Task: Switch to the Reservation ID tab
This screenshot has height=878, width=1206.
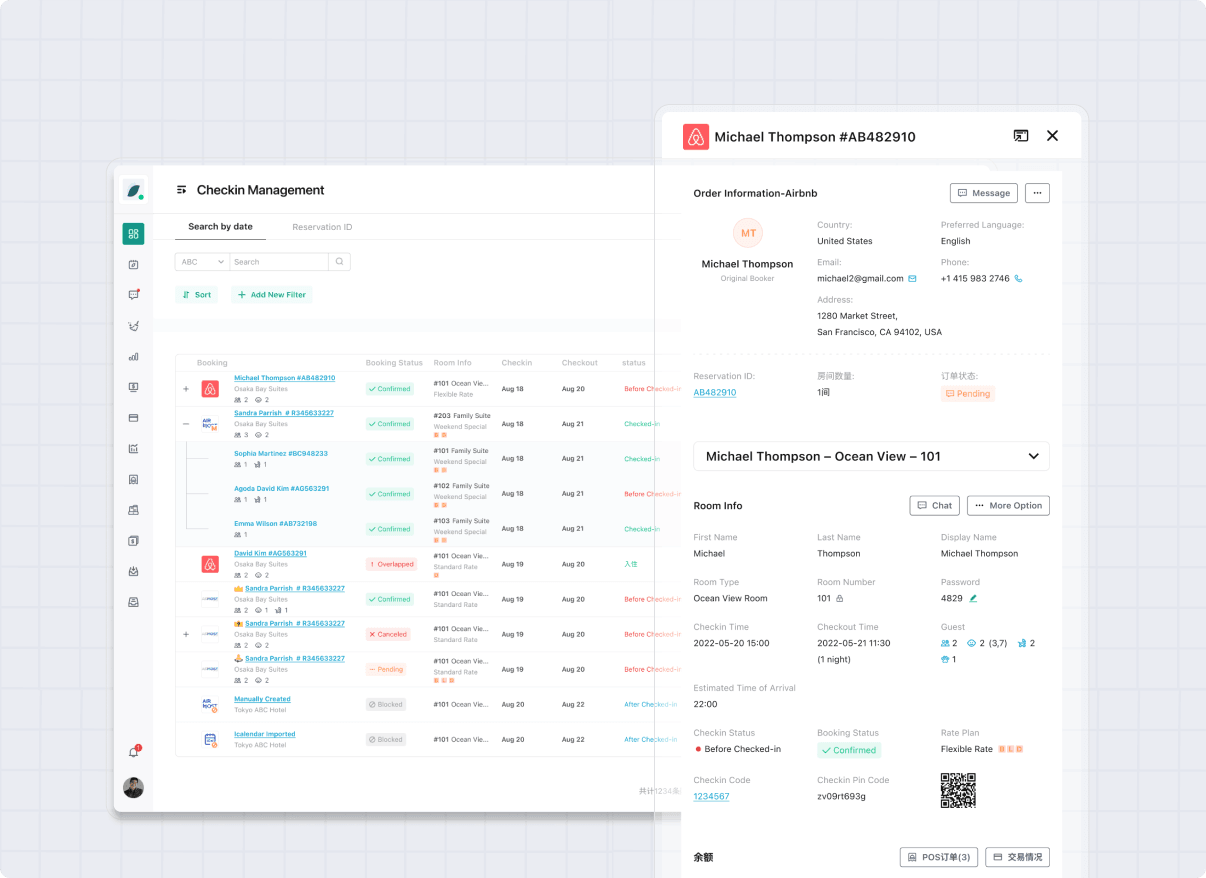Action: point(322,227)
